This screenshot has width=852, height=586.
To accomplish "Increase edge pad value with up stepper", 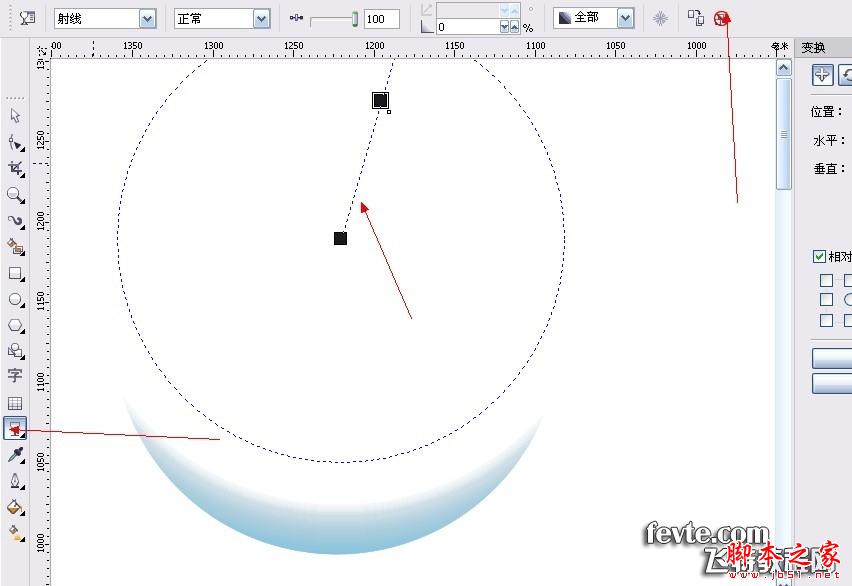I will click(514, 27).
